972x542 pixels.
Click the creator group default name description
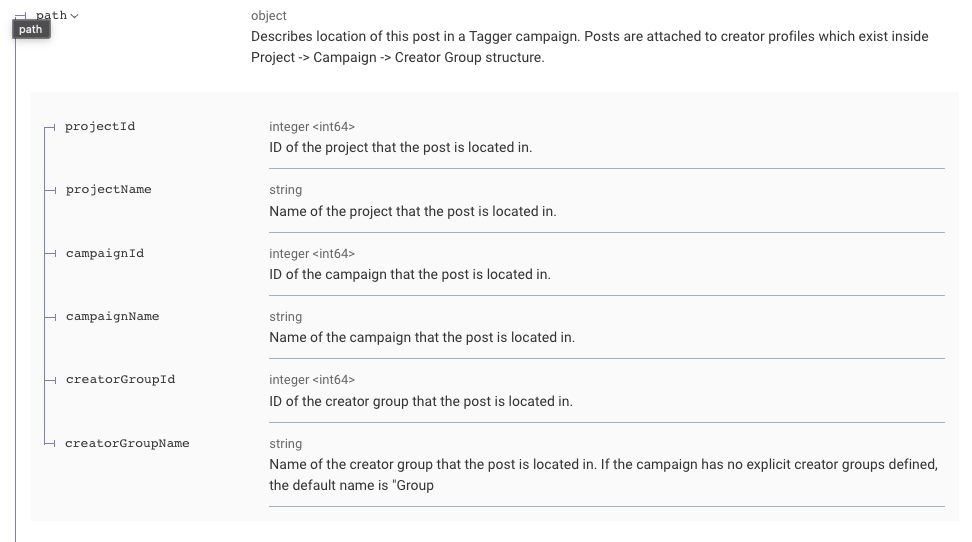(603, 475)
